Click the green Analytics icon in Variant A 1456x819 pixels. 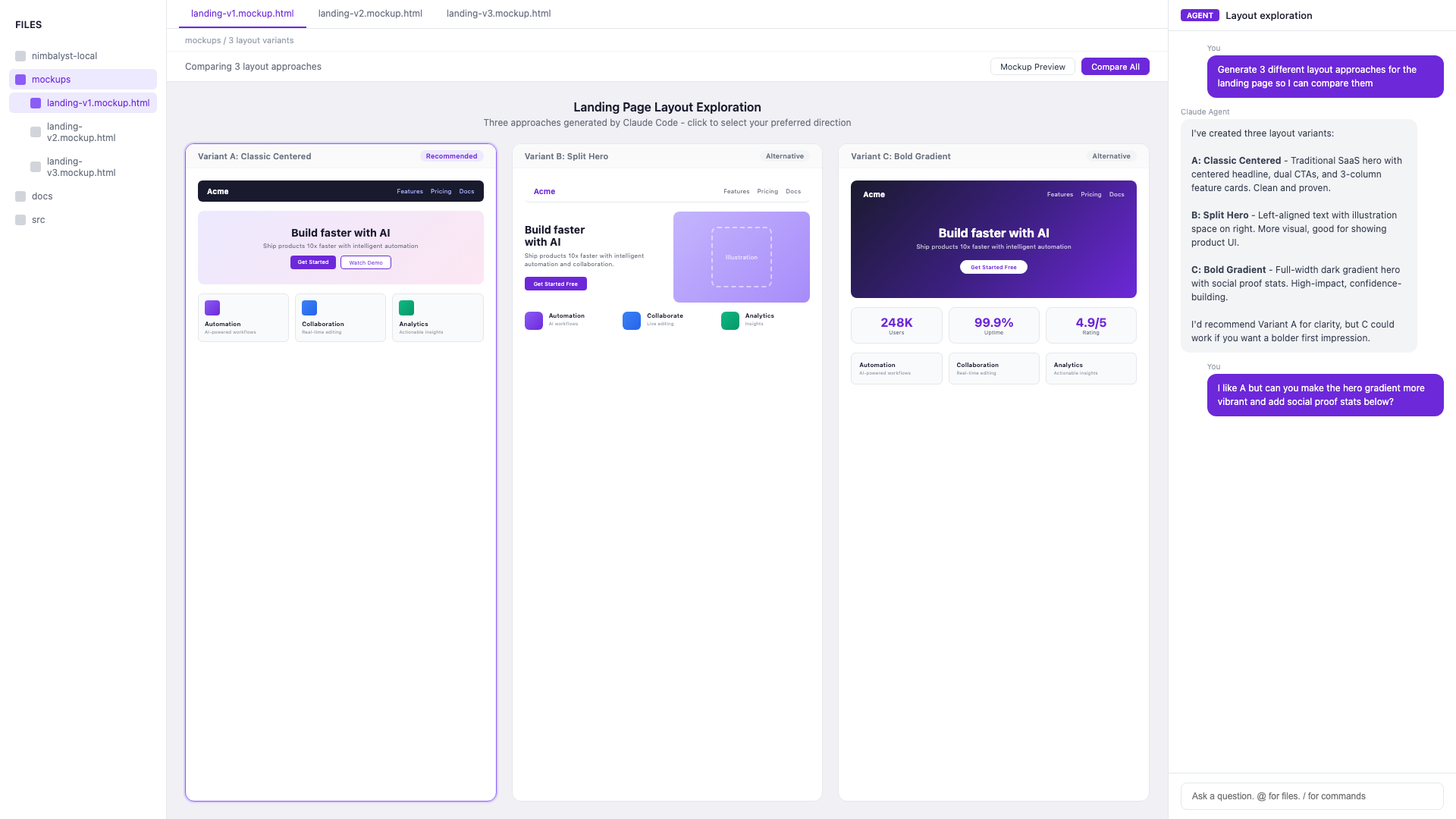click(406, 308)
